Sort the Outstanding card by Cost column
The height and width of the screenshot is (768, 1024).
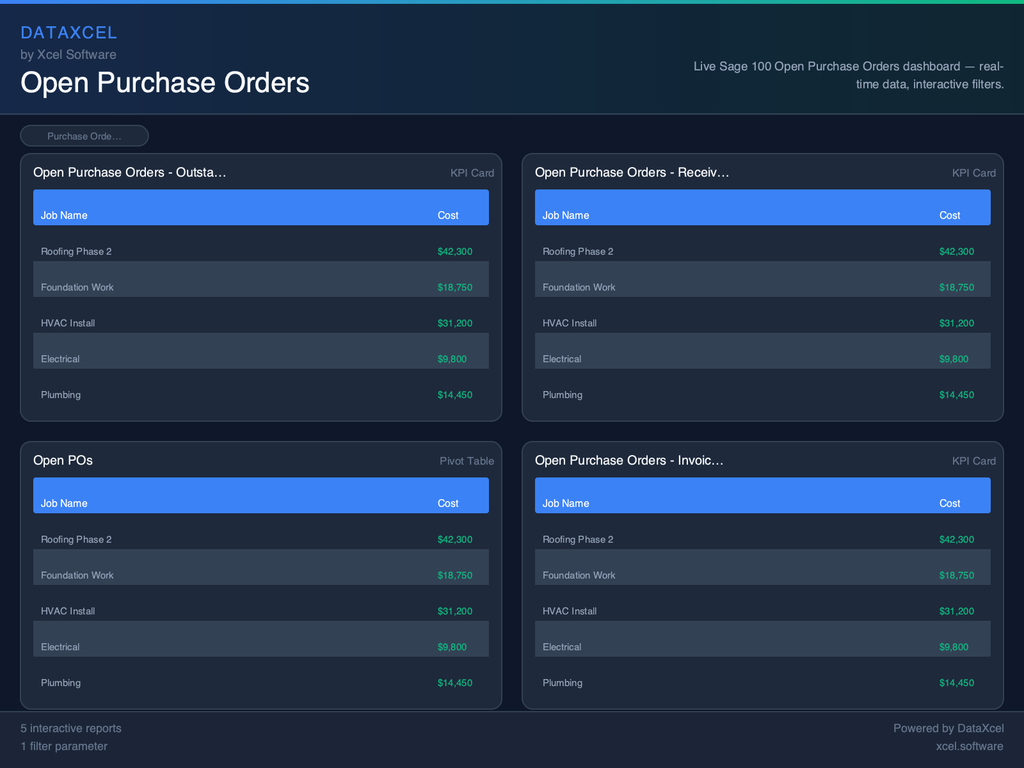point(447,214)
